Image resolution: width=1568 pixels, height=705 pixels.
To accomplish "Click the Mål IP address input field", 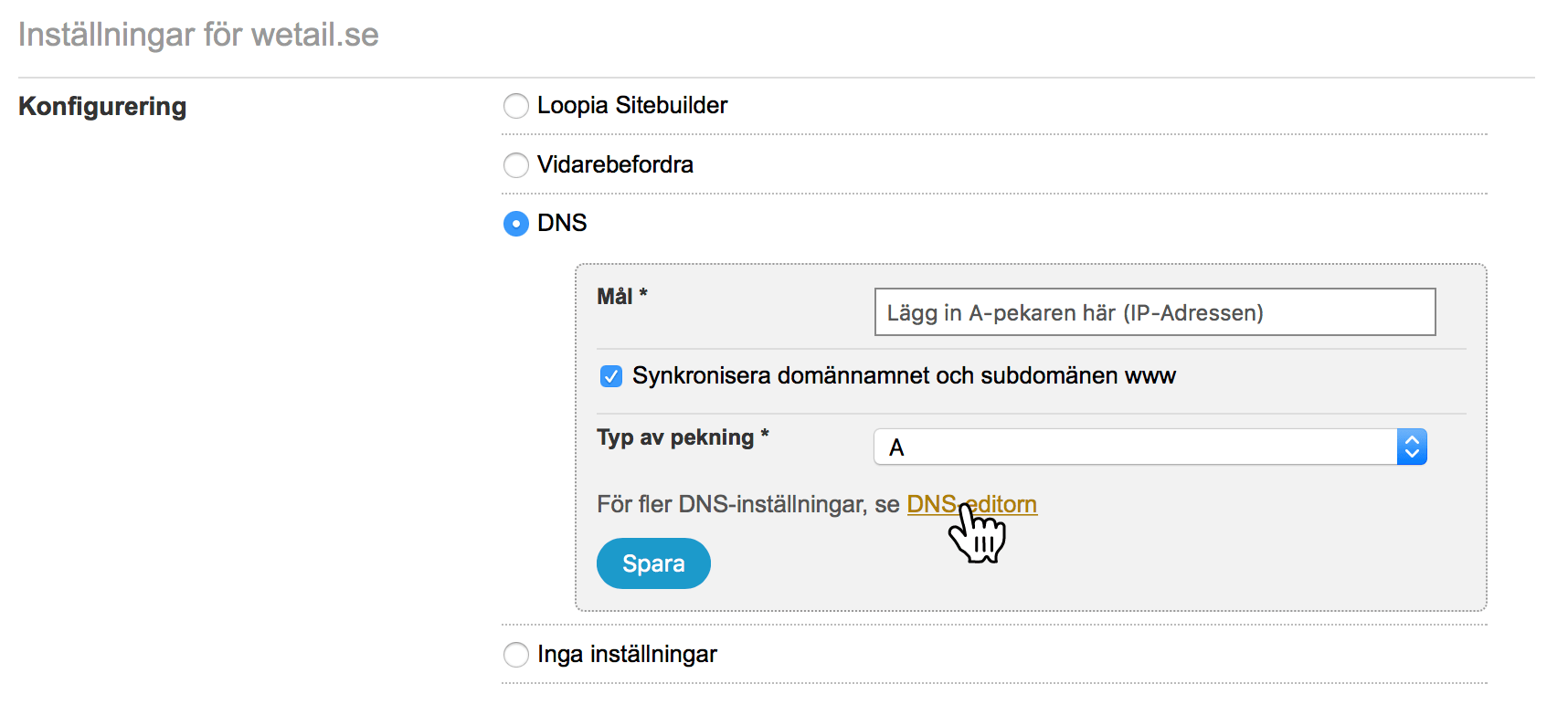I will pos(1154,312).
